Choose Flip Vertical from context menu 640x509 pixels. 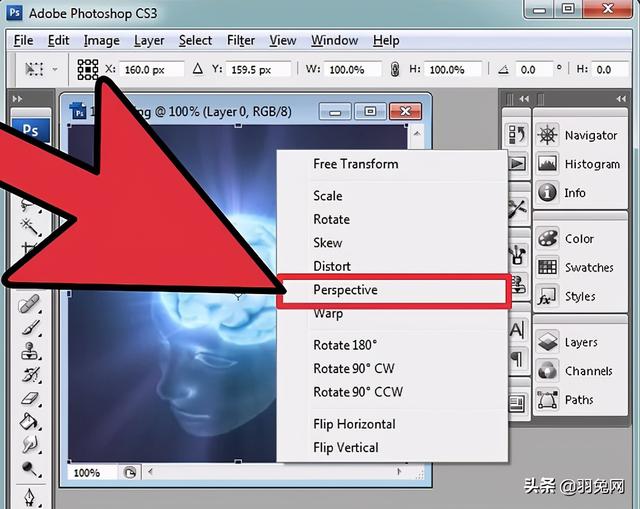tap(393, 448)
